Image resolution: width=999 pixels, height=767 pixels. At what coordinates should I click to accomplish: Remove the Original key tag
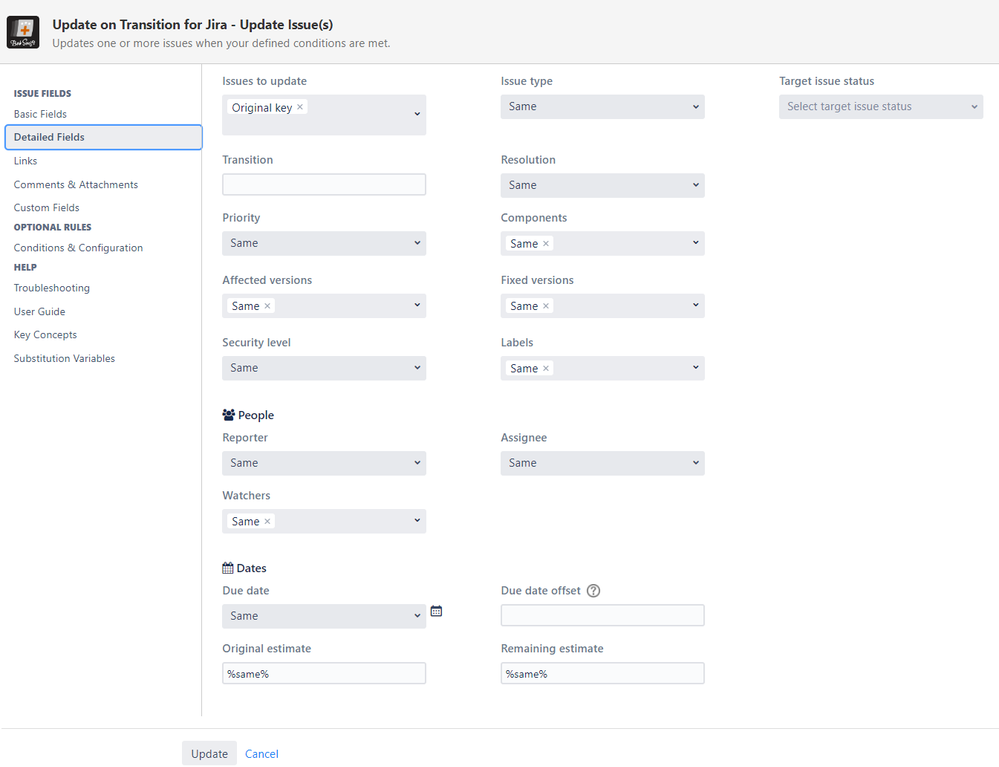click(300, 107)
